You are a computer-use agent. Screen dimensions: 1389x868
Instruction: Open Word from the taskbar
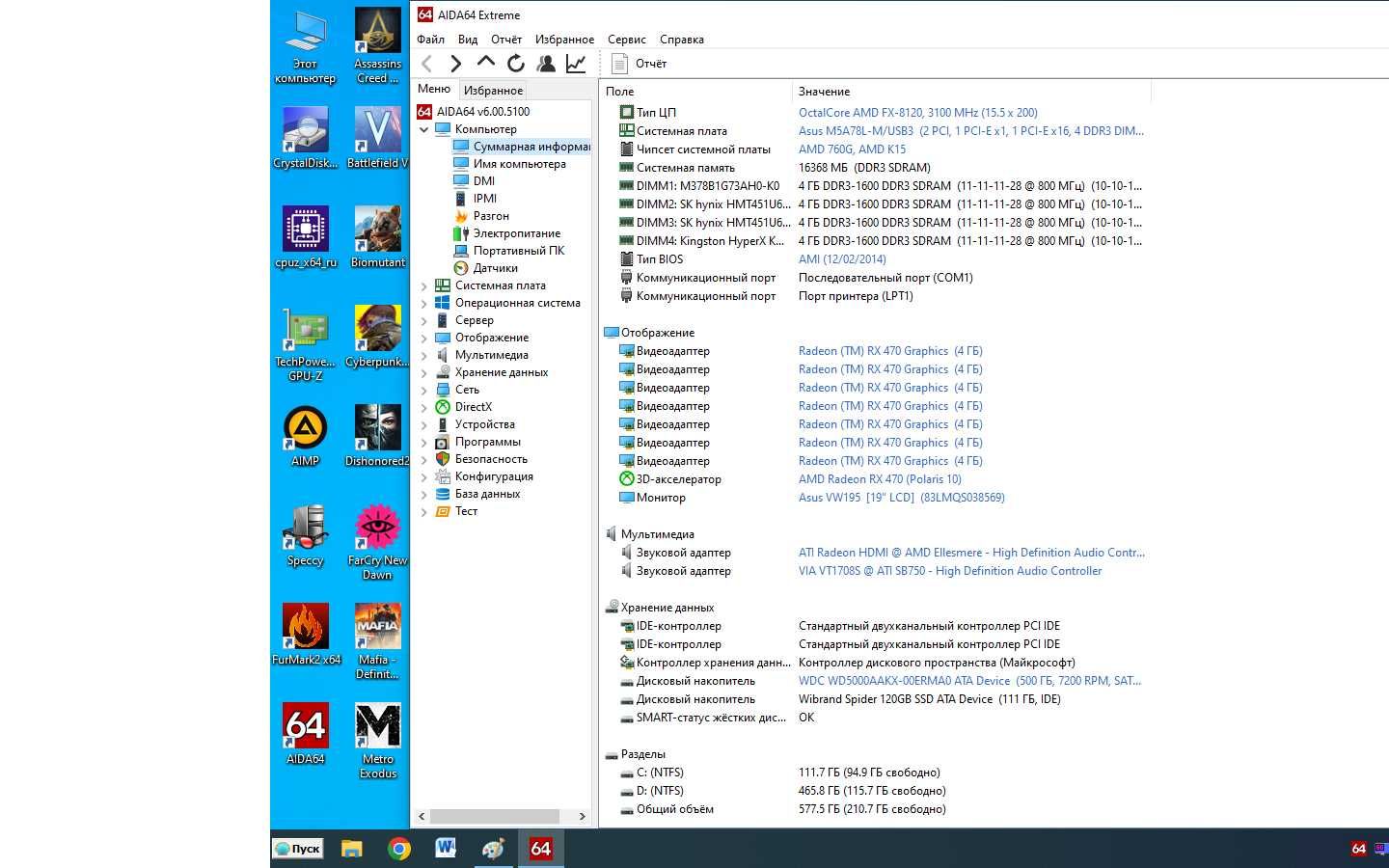coord(446,849)
